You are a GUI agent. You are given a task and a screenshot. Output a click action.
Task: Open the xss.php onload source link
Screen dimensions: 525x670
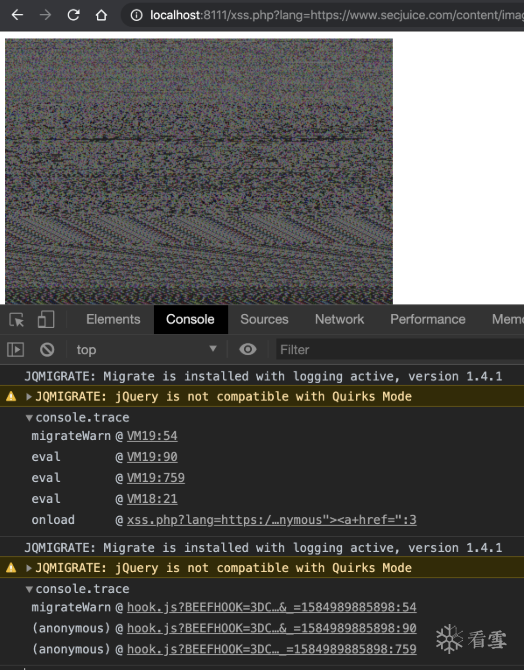tap(272, 520)
